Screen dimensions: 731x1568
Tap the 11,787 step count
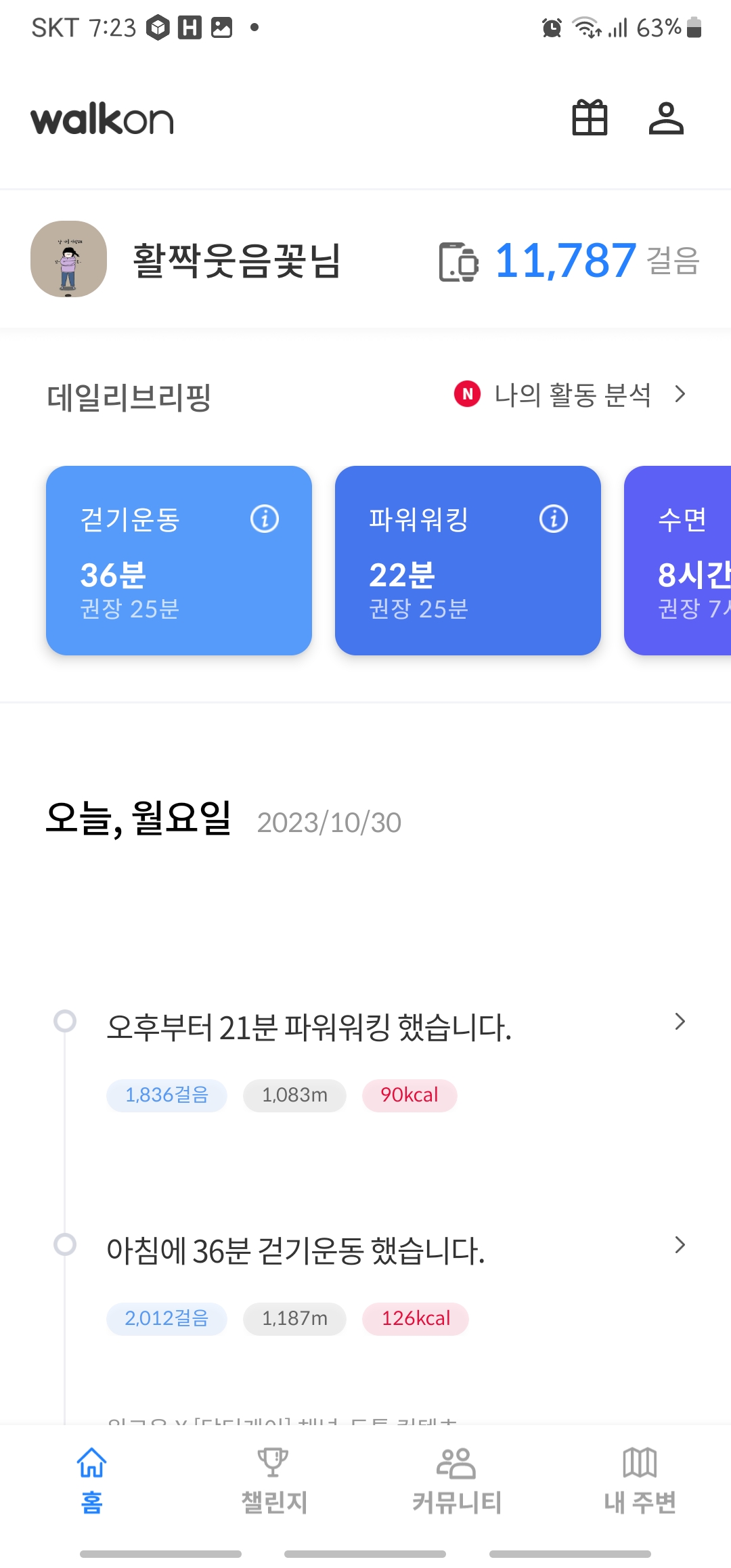565,261
